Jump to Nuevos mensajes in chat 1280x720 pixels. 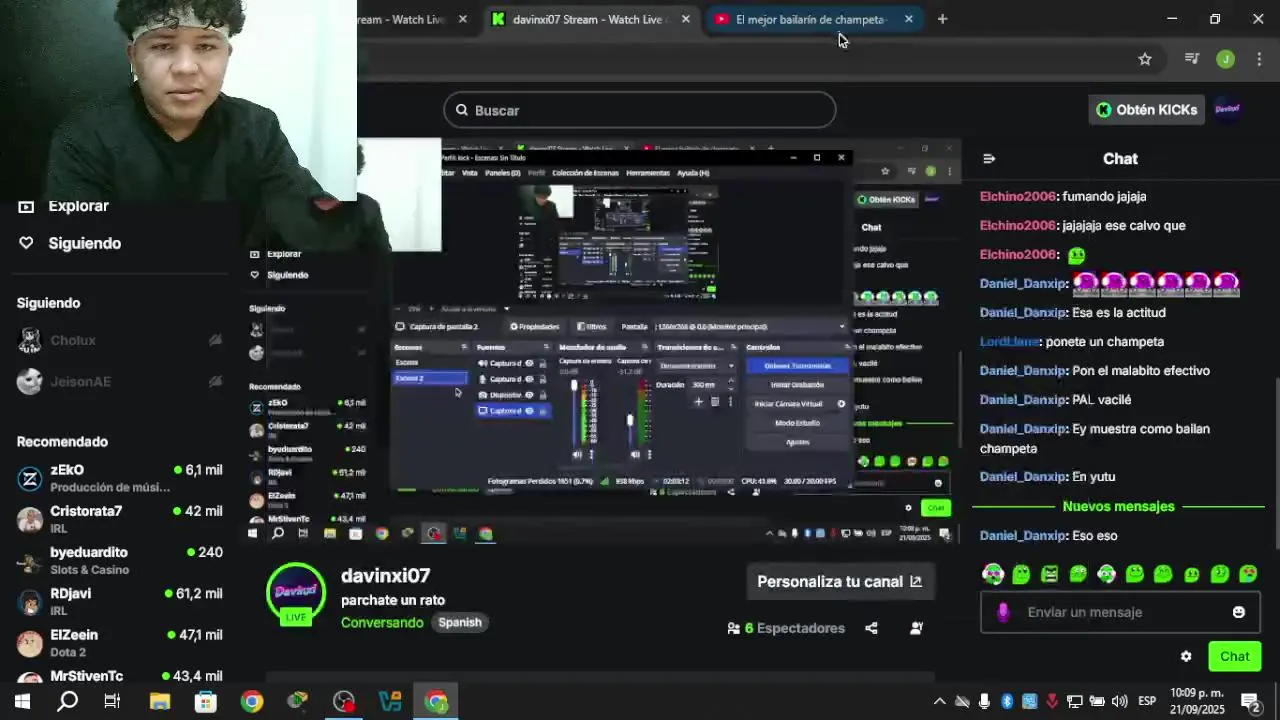(1118, 506)
